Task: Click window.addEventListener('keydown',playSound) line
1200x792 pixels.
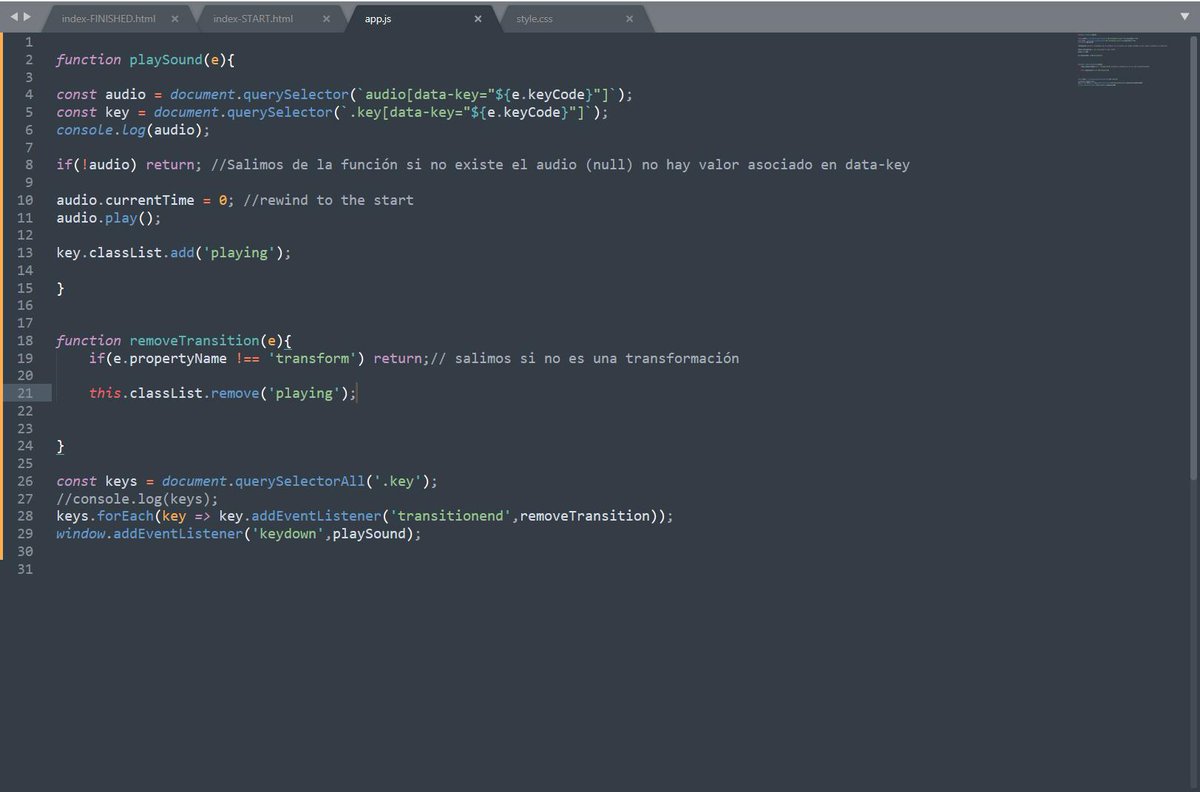Action: tap(239, 534)
